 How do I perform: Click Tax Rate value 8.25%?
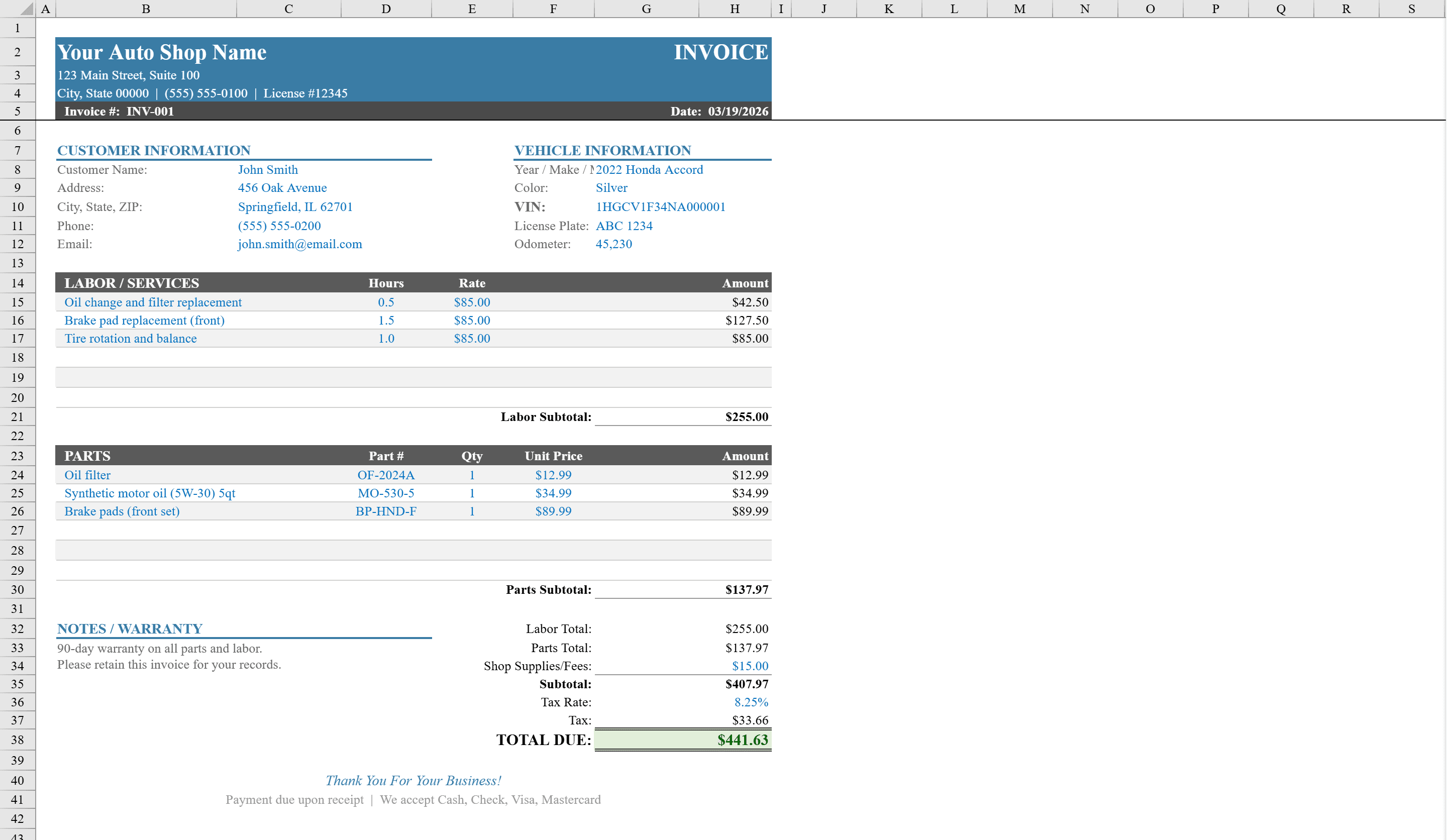tap(751, 702)
